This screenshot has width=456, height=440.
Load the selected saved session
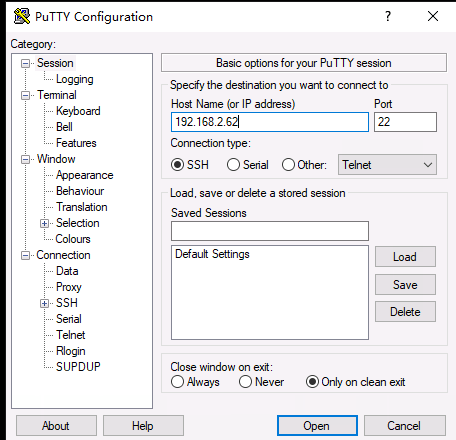405,257
